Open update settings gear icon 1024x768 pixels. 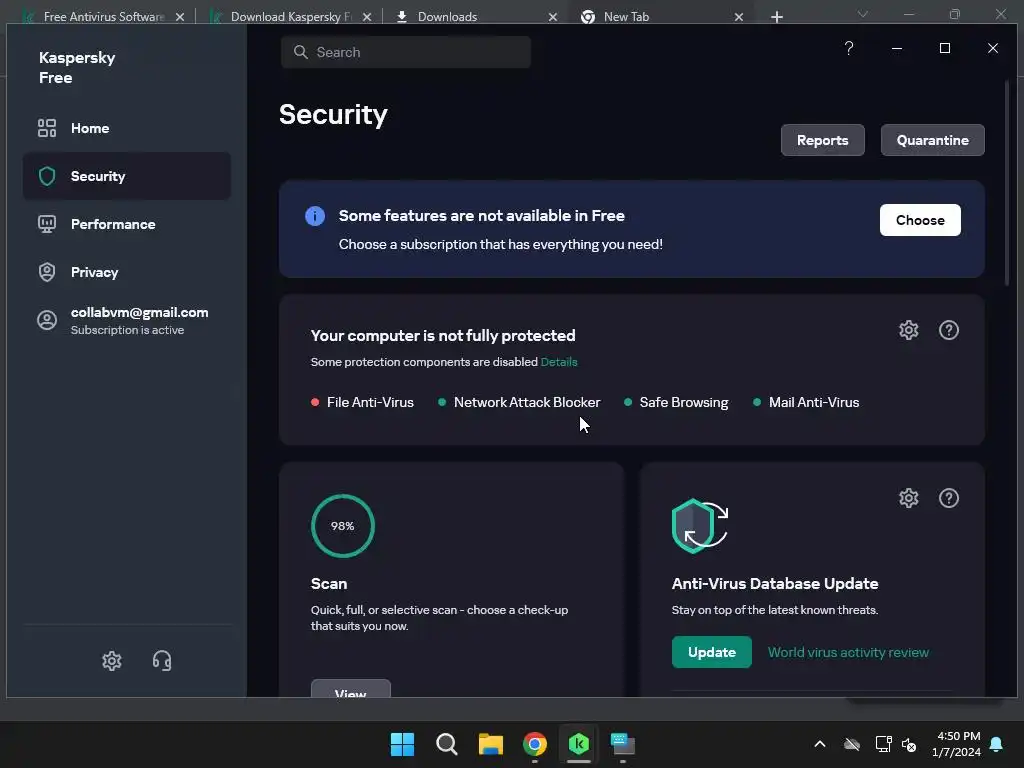[x=908, y=498]
